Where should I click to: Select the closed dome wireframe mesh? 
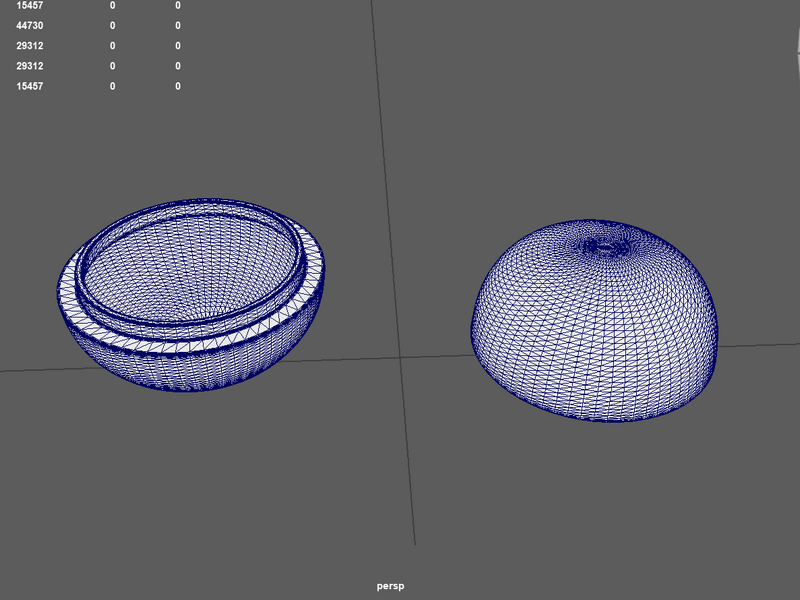click(594, 321)
